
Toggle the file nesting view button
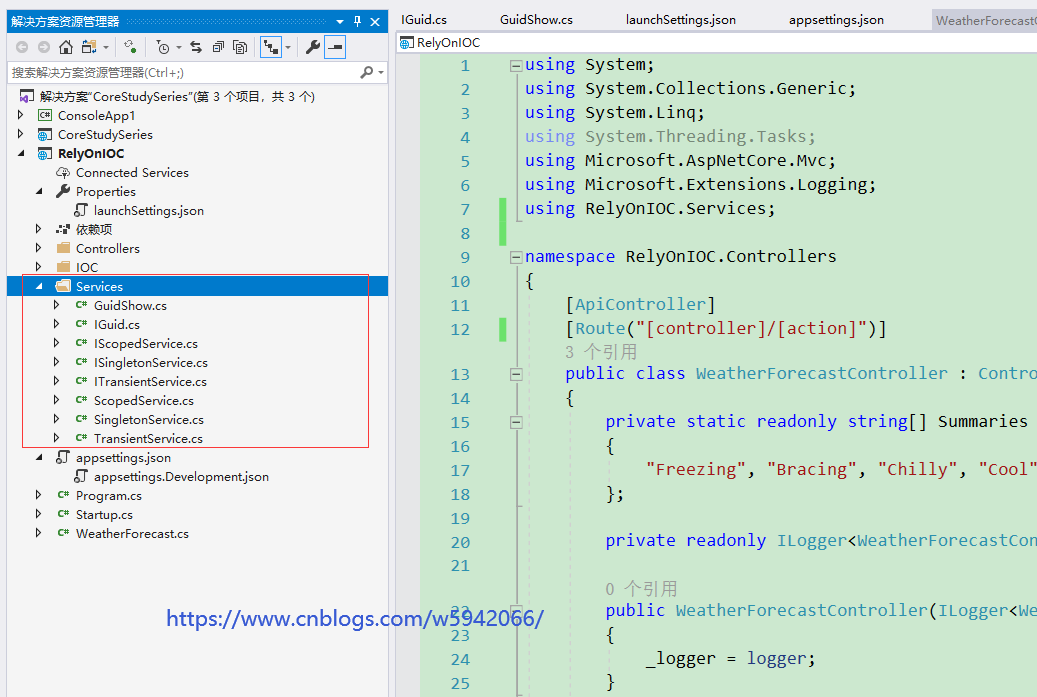click(x=270, y=47)
